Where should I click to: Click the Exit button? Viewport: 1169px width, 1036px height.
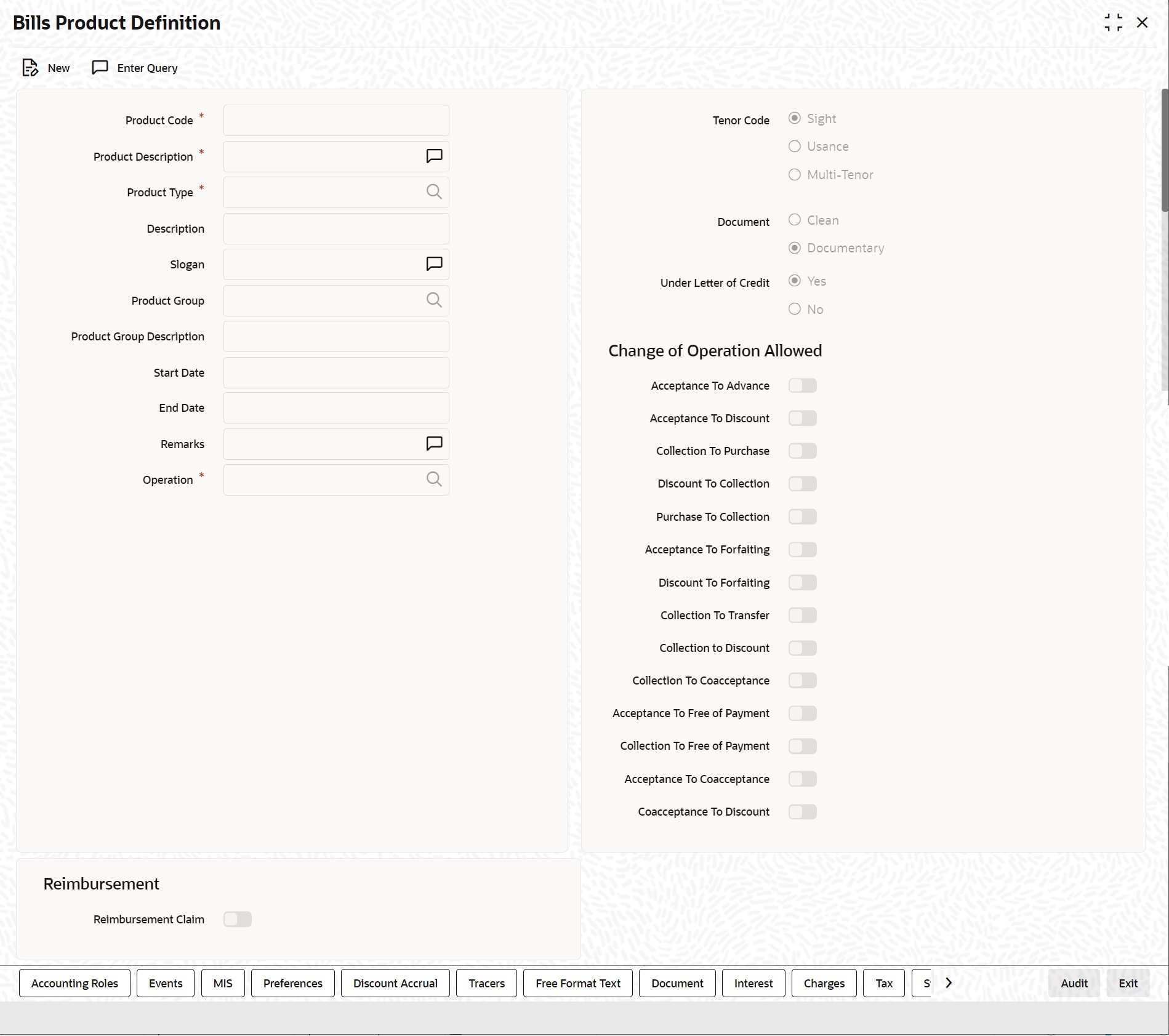point(1128,983)
